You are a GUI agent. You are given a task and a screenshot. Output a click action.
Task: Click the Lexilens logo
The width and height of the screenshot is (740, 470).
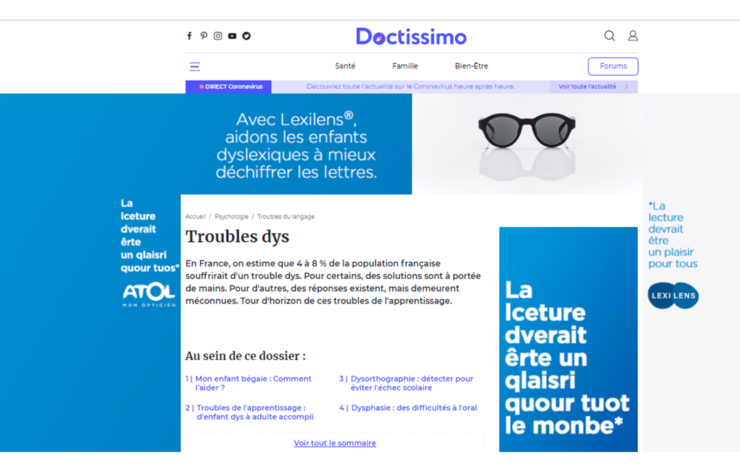point(673,296)
